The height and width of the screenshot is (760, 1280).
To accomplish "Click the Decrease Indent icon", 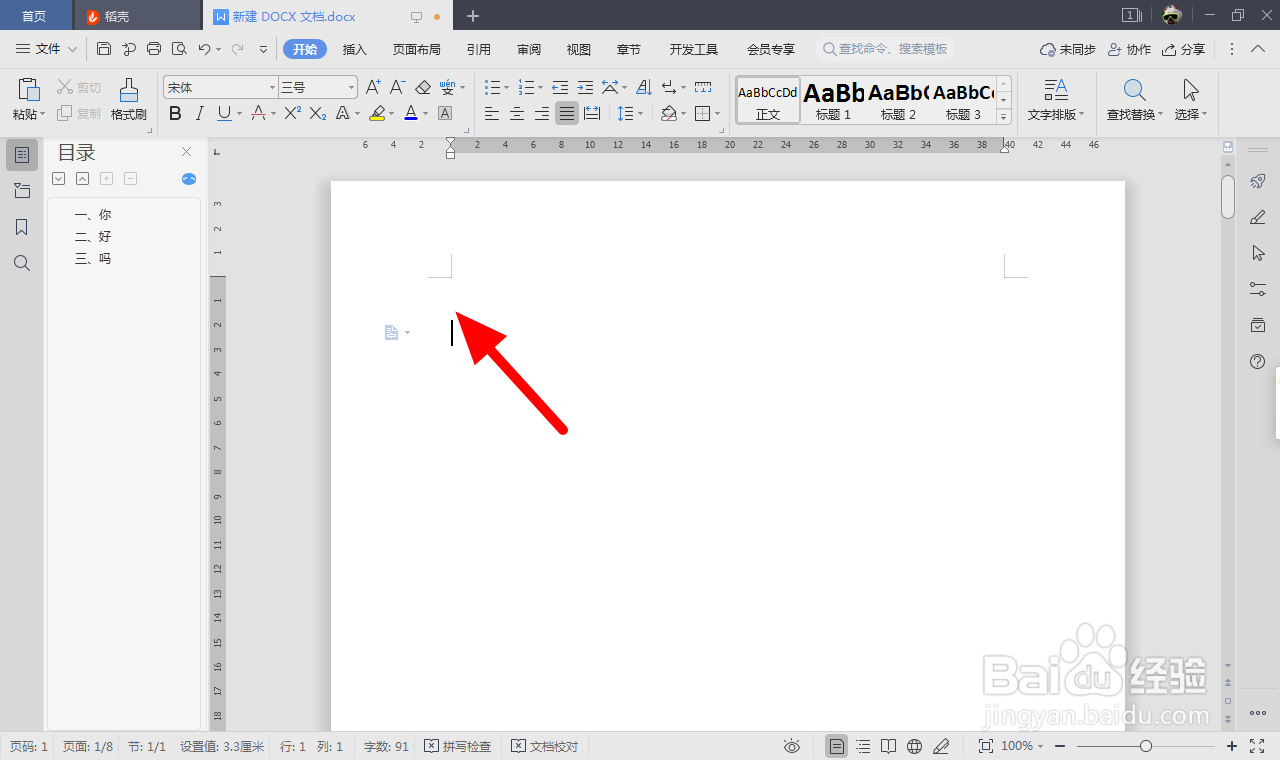I will point(560,88).
